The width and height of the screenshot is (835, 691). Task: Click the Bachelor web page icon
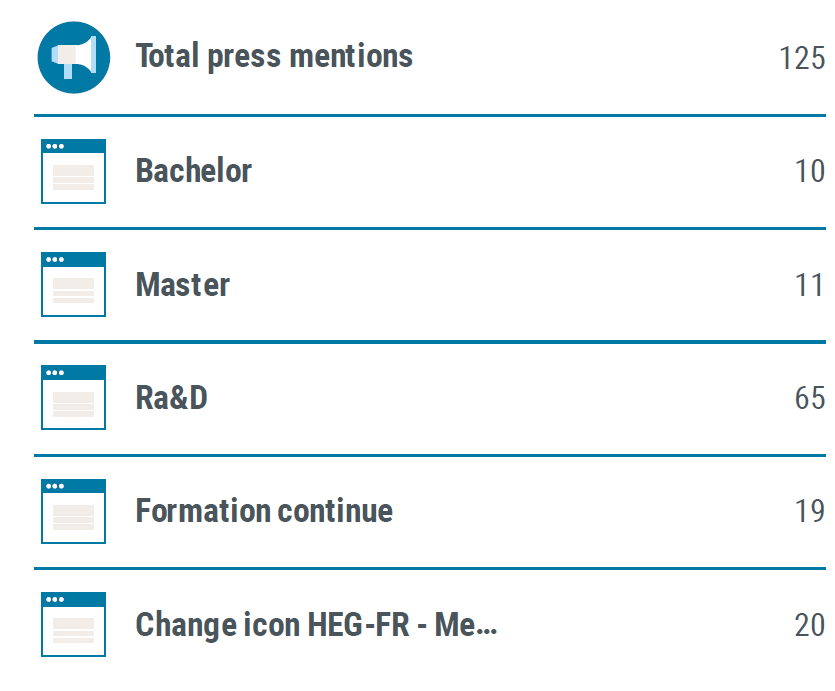(73, 171)
